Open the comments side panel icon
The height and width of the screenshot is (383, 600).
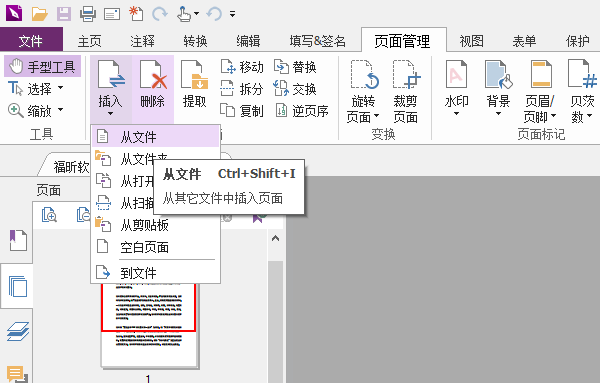[x=17, y=374]
